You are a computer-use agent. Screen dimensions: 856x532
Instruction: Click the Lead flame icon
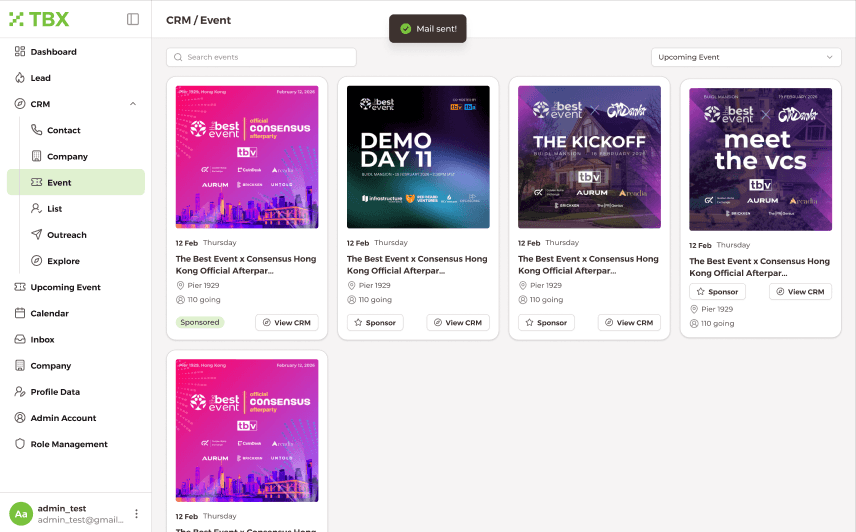20,77
